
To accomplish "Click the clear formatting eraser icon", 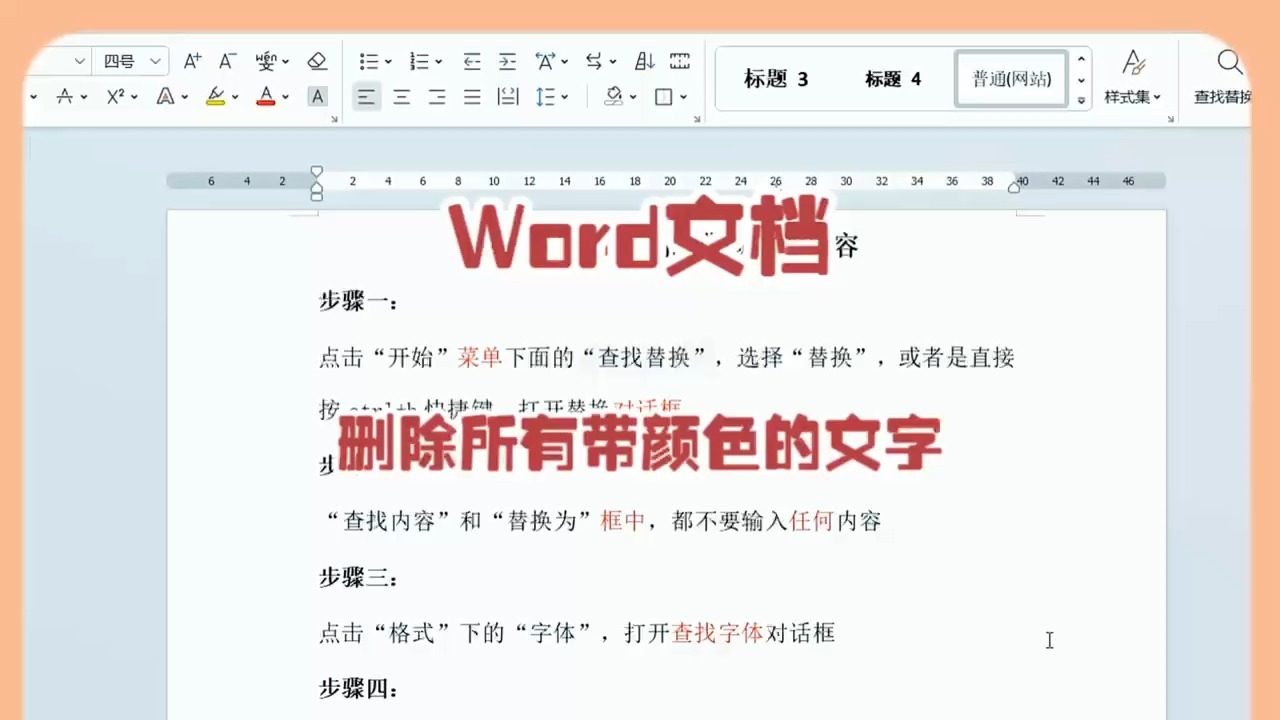I will [x=317, y=60].
